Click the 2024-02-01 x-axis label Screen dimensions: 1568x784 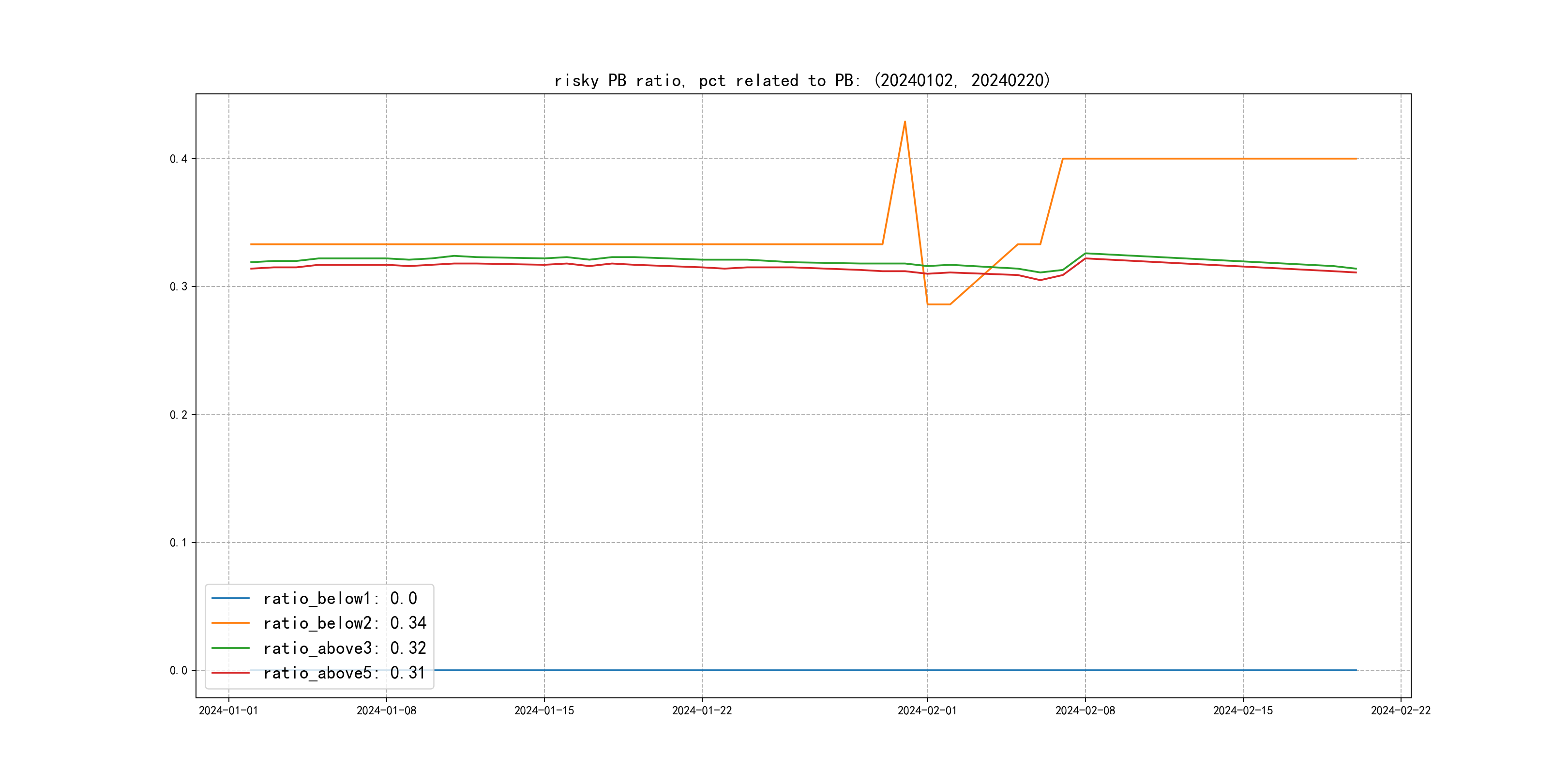click(x=927, y=710)
